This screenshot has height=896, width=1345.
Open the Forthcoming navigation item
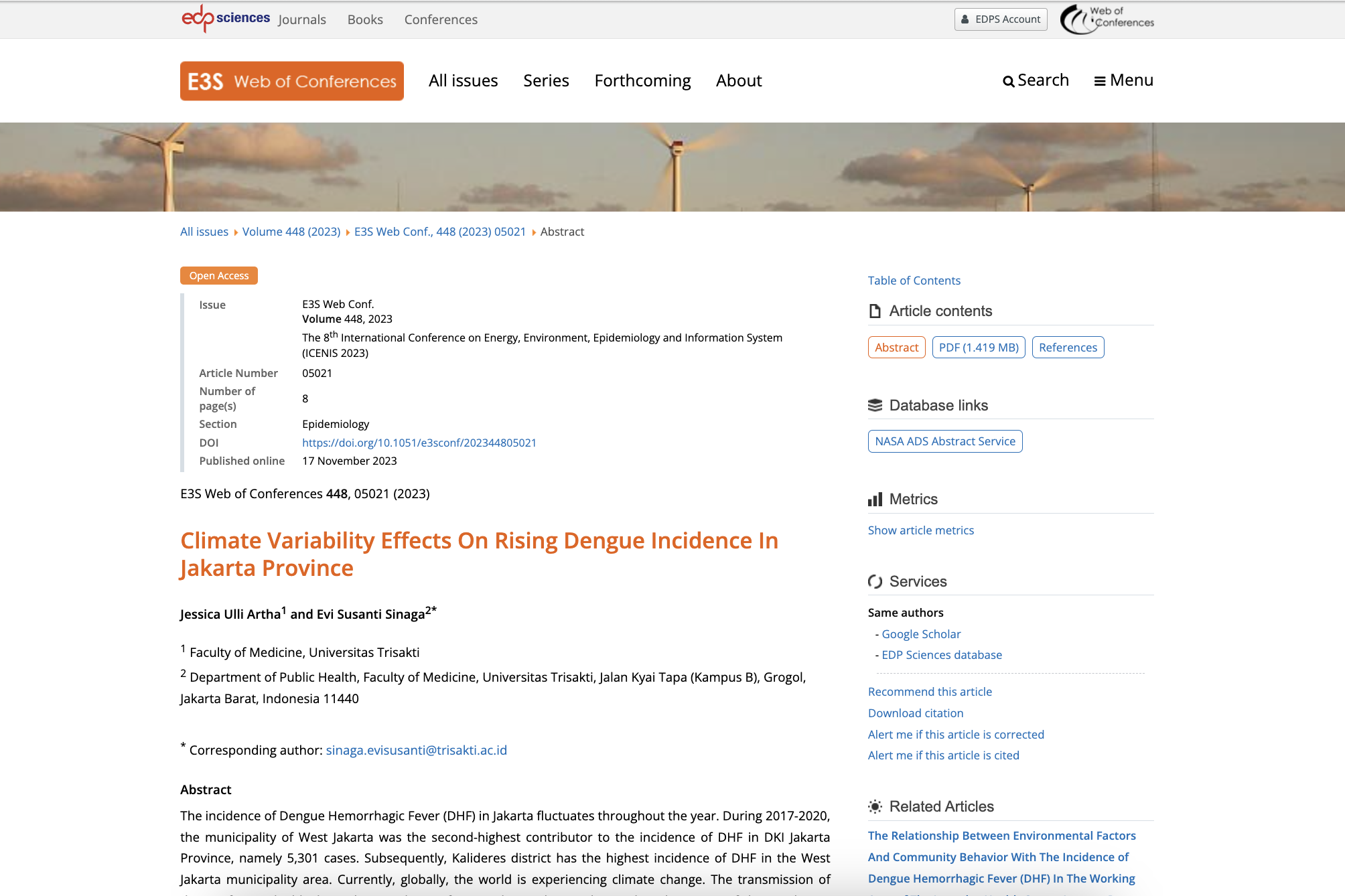point(642,81)
